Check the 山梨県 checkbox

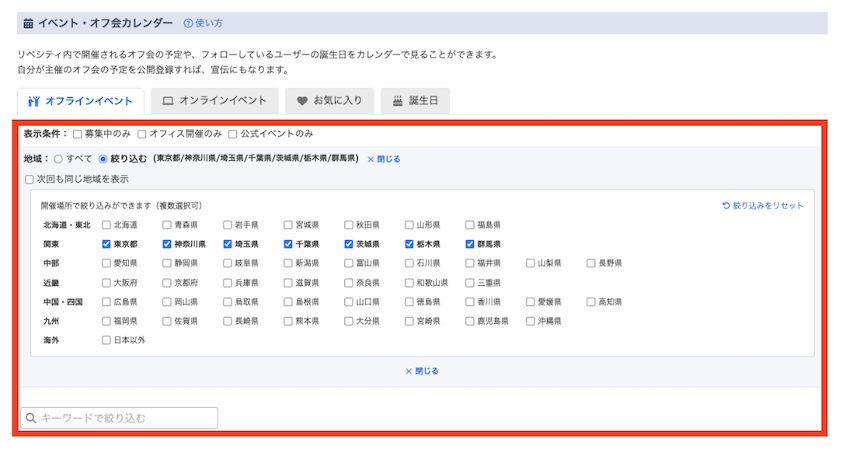(530, 263)
